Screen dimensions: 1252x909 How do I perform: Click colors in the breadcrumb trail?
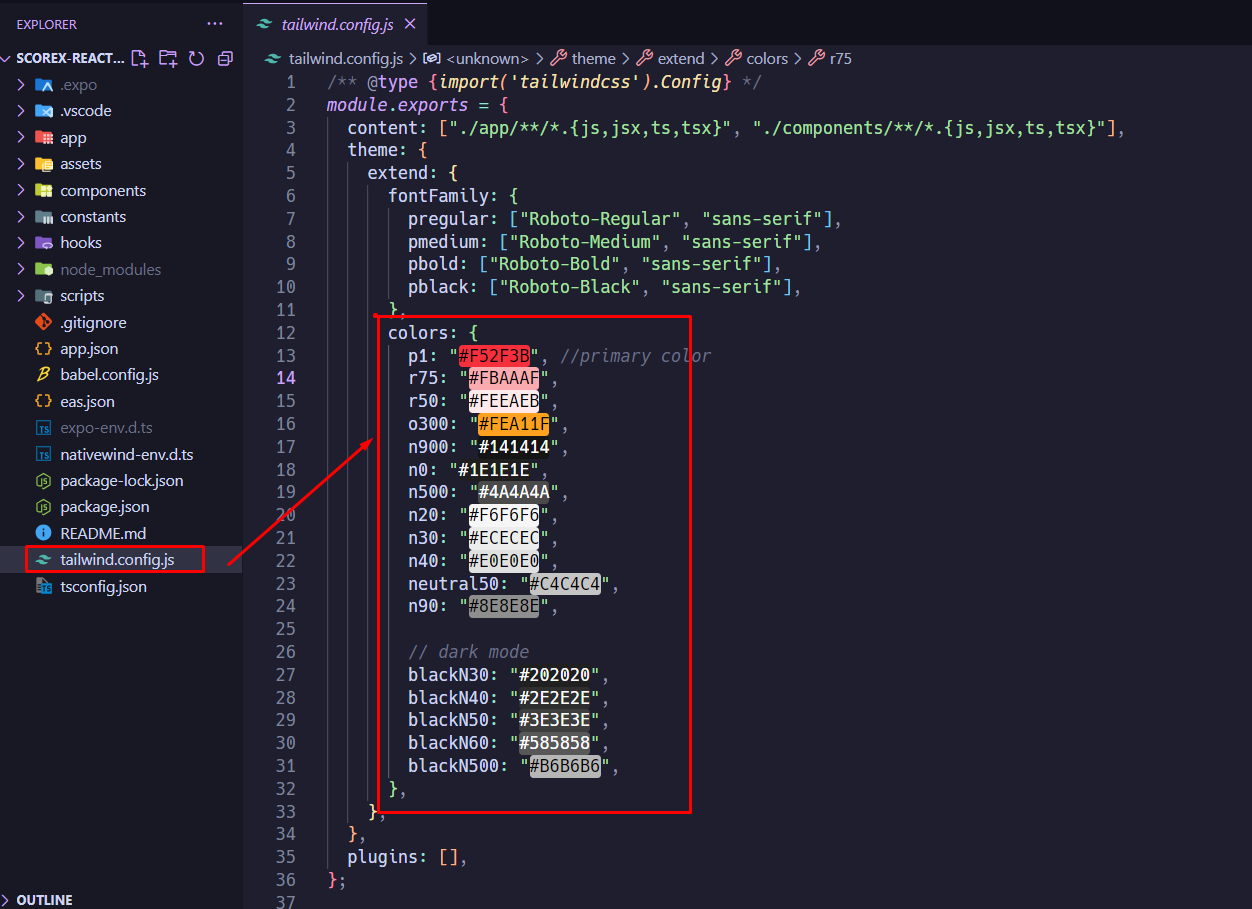(766, 58)
